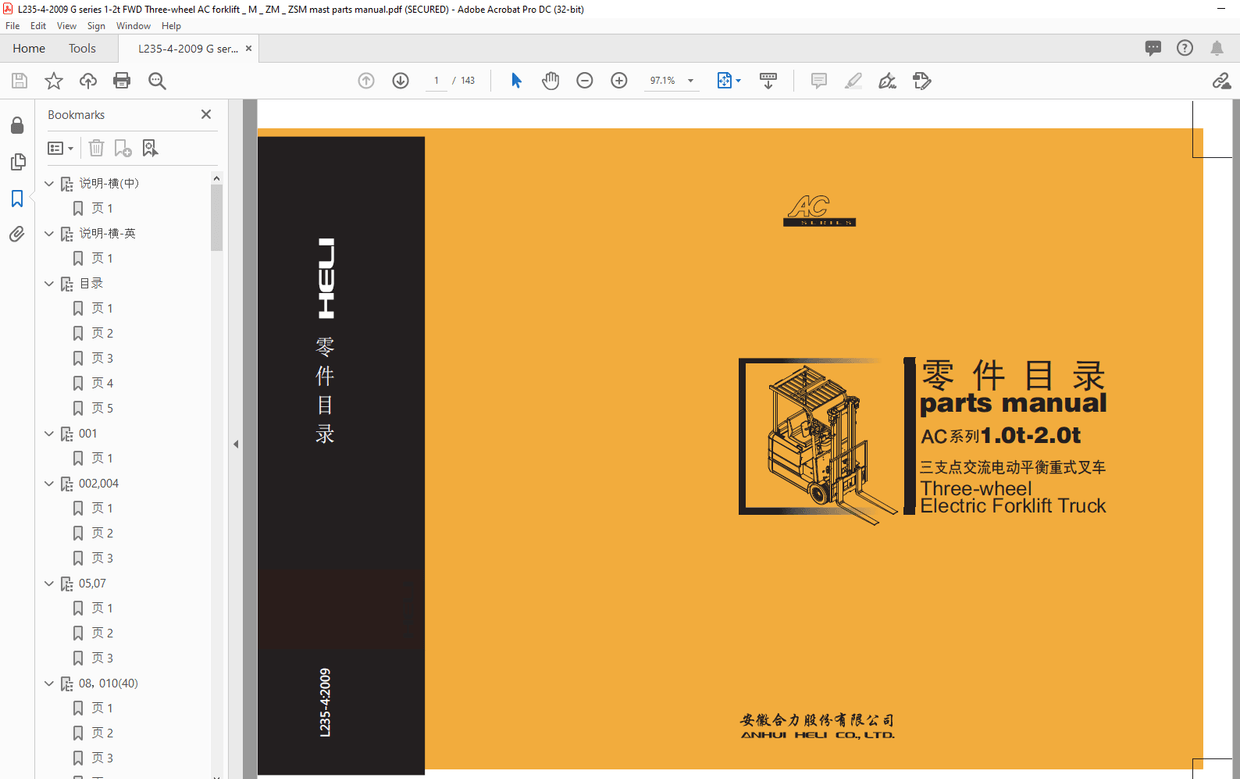
Task: Click the Zoom in plus button
Action: point(619,81)
